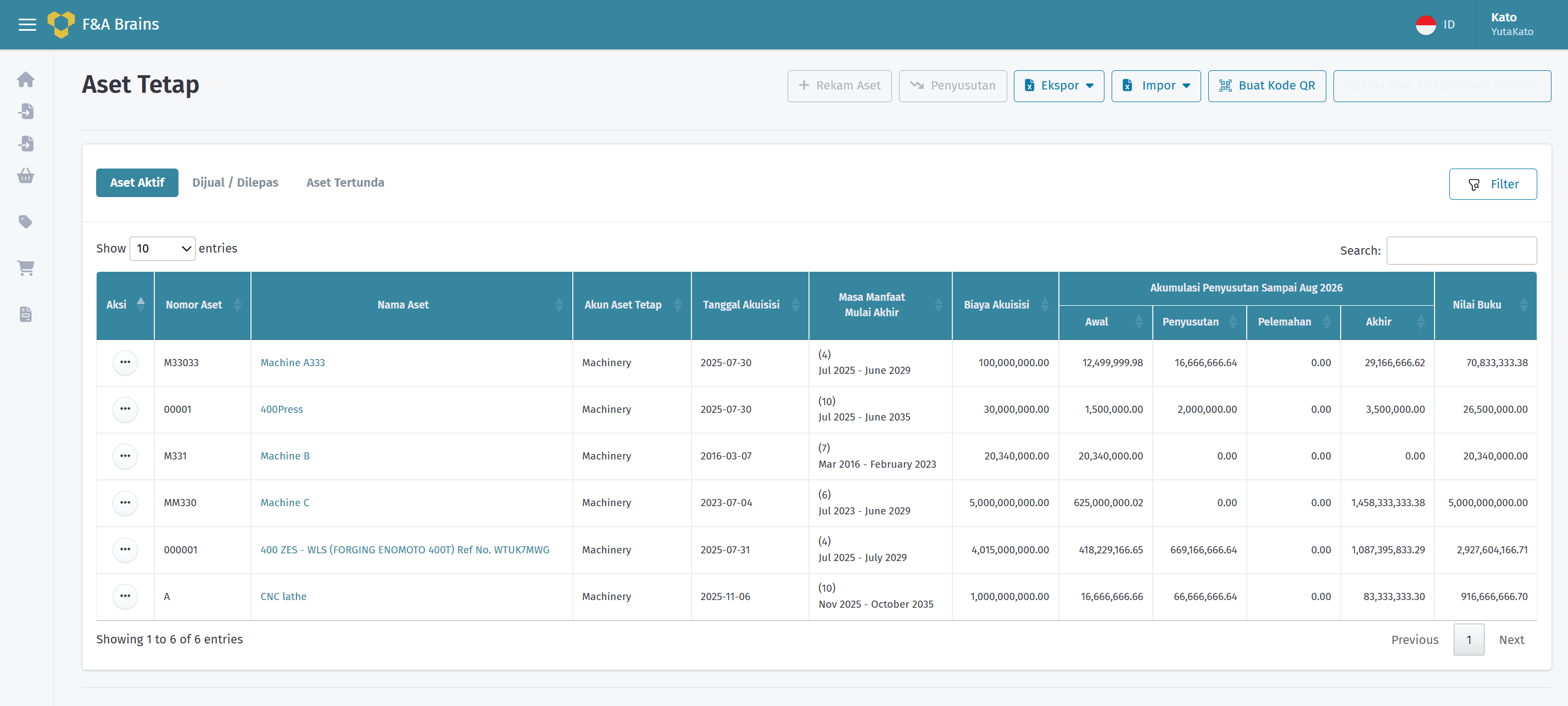
Task: Sort by Nilai Buku column
Action: [x=1485, y=305]
